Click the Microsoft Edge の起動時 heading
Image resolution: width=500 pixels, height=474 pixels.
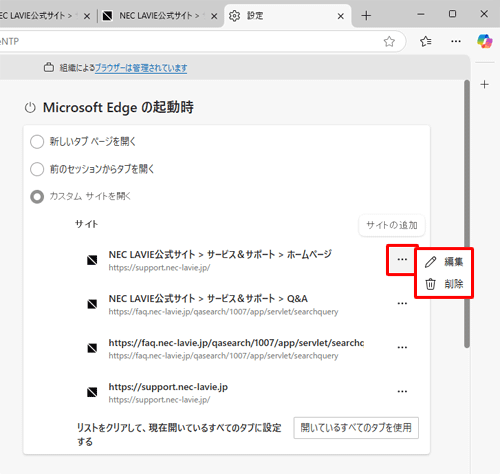118,108
